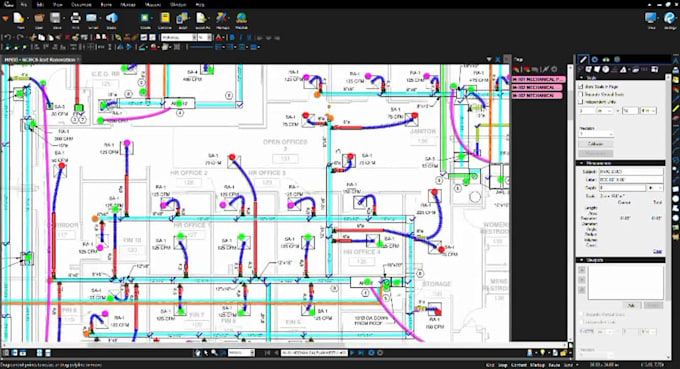Image resolution: width=680 pixels, height=369 pixels.
Task: Go to previous page arrow in navigation bar
Action: [276, 353]
